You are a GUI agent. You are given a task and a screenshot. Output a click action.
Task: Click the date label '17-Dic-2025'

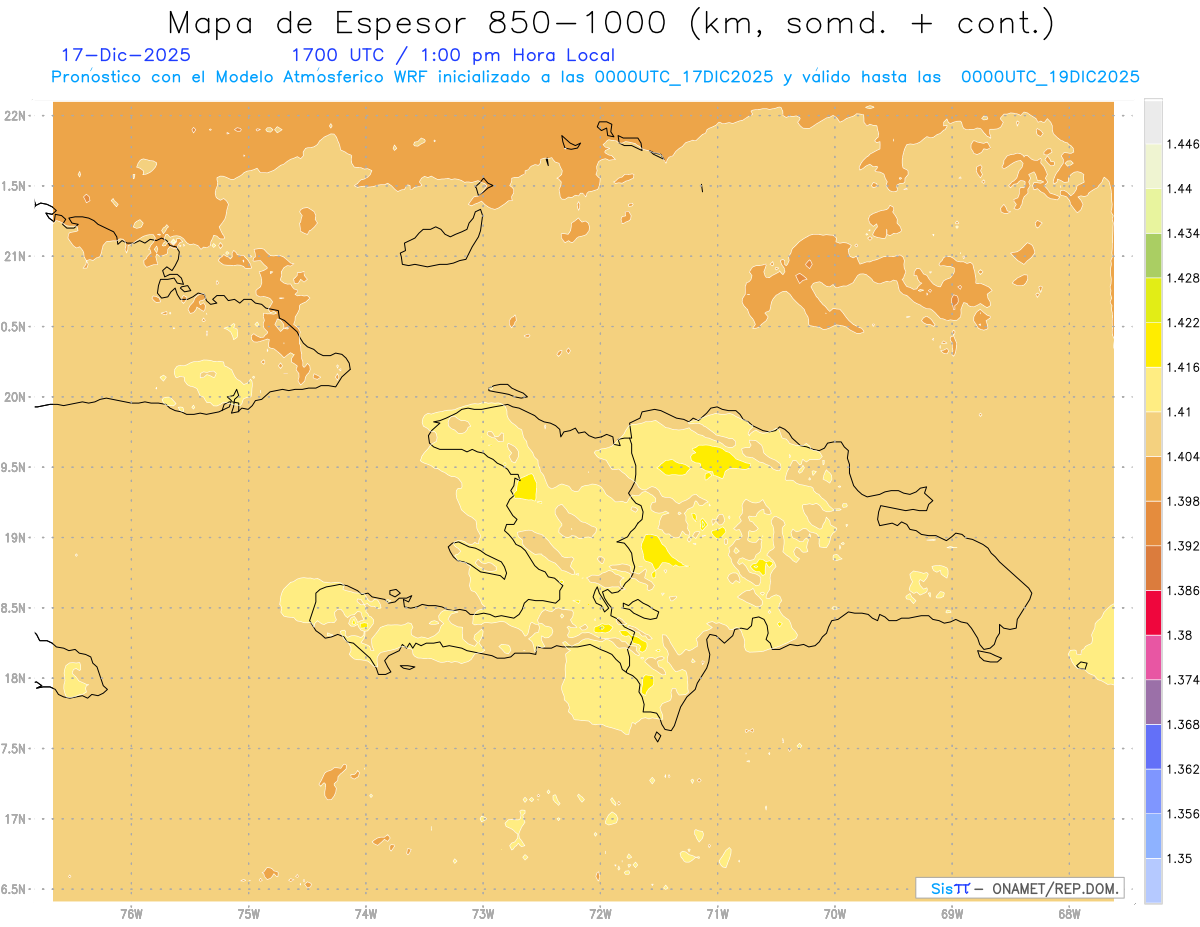(126, 55)
